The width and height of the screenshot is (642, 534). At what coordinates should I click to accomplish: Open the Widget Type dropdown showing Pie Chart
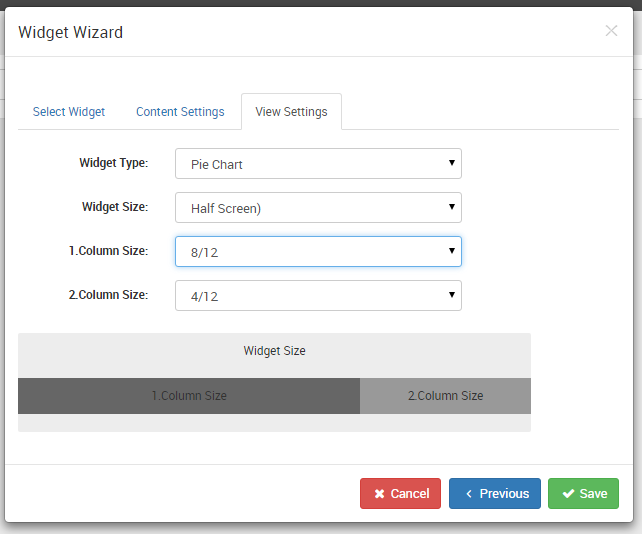tap(318, 164)
